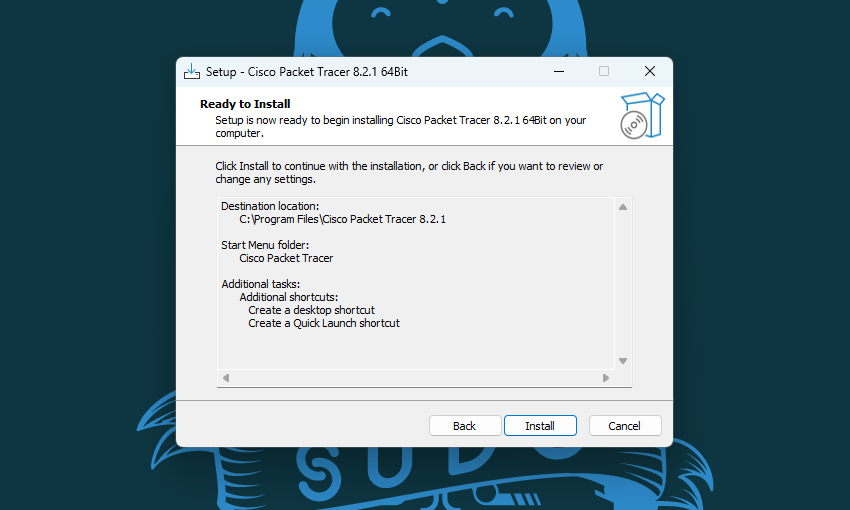Screen dimensions: 850x510
Task: Click the setup installer icon in title bar
Action: (192, 72)
